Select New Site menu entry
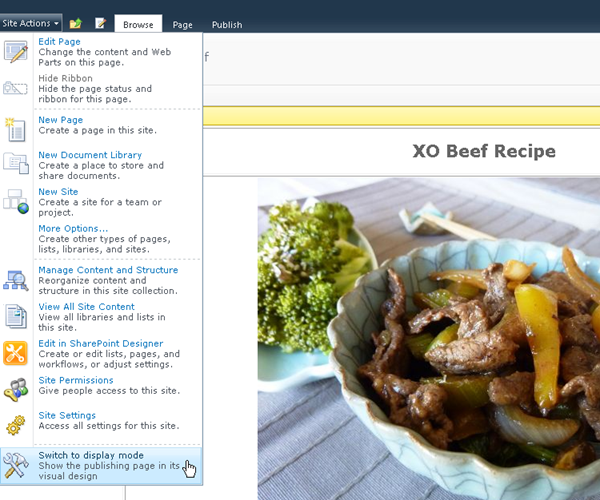Image resolution: width=600 pixels, height=500 pixels. click(x=101, y=202)
